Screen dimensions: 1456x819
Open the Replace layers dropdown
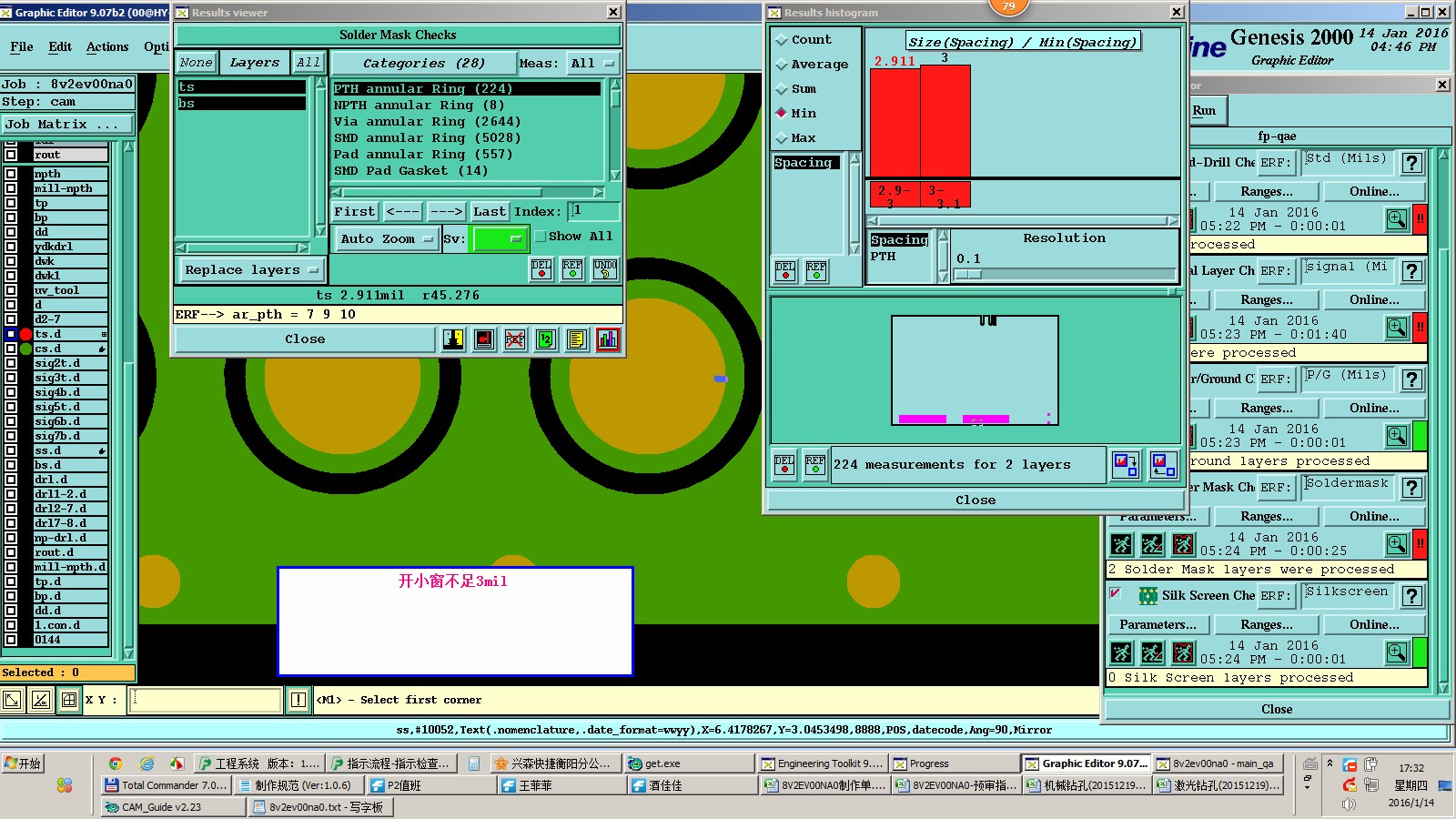(251, 270)
